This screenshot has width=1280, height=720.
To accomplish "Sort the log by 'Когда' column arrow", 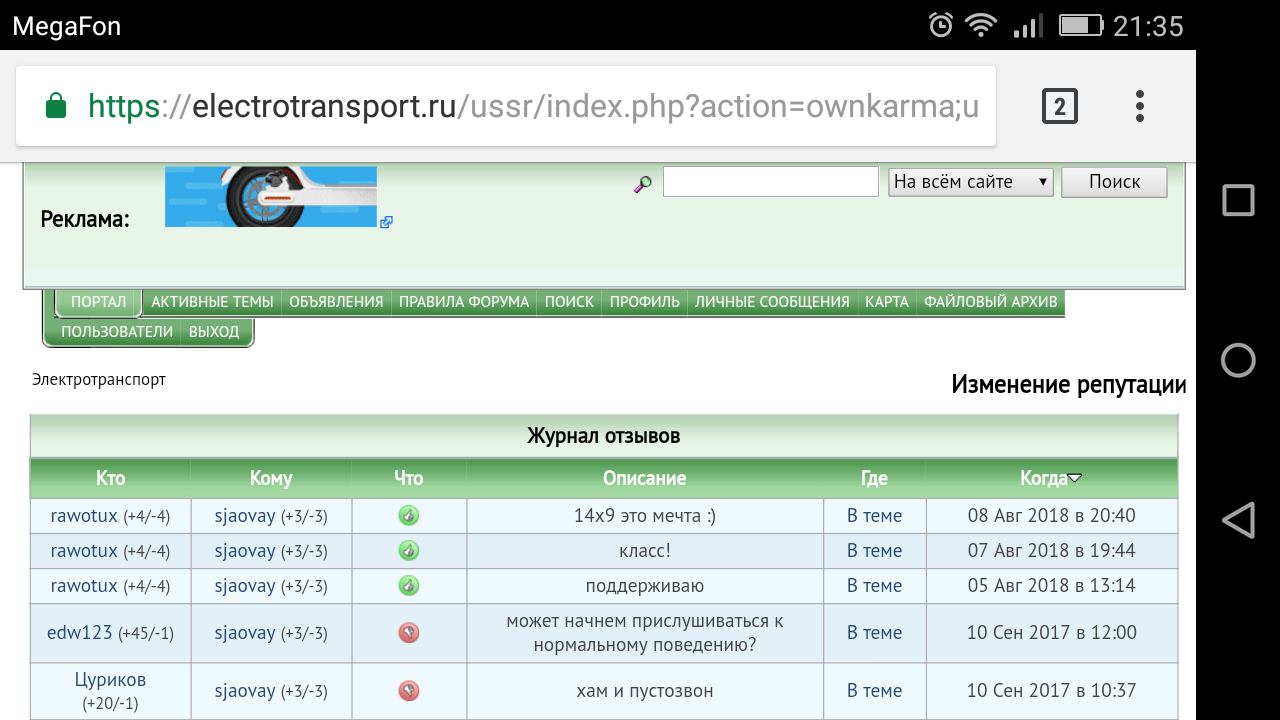I will click(1075, 479).
